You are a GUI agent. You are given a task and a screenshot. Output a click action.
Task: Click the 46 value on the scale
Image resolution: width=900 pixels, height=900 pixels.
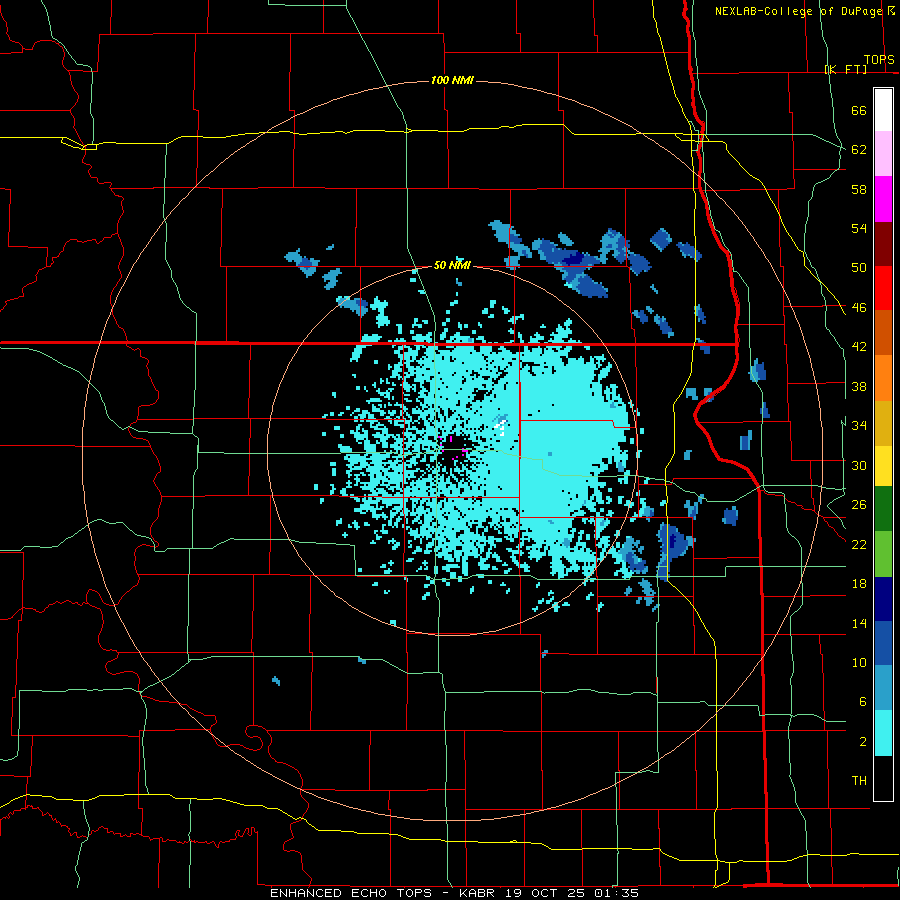coord(859,308)
